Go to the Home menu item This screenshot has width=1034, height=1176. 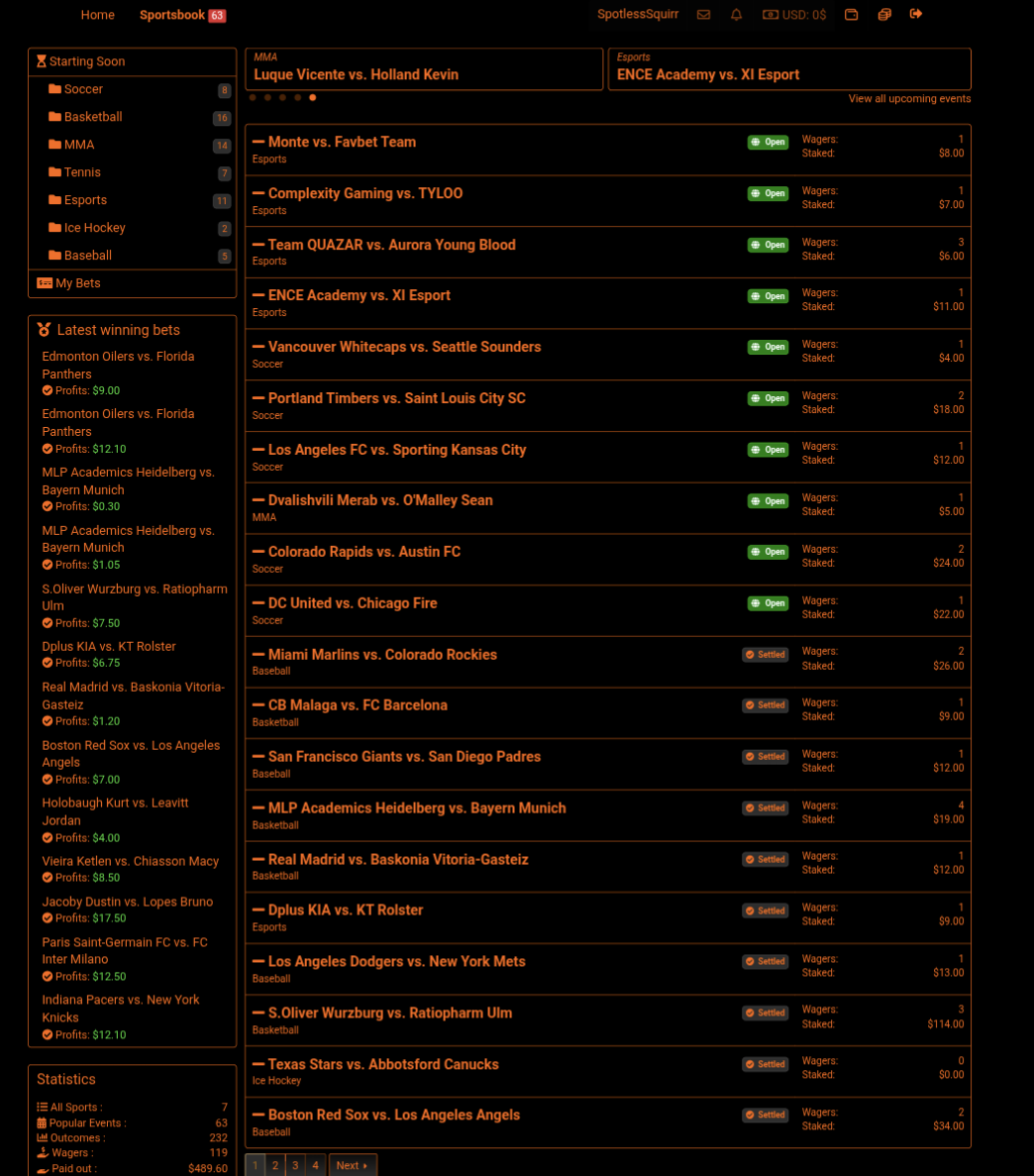click(x=97, y=15)
